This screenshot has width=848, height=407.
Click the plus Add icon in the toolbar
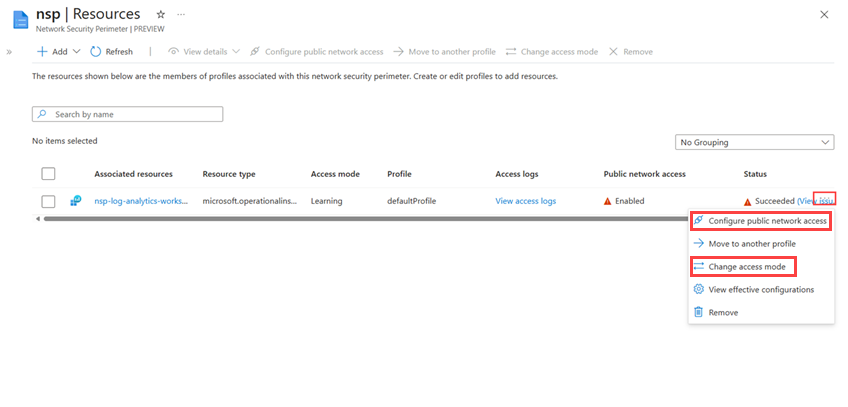pyautogui.click(x=42, y=51)
